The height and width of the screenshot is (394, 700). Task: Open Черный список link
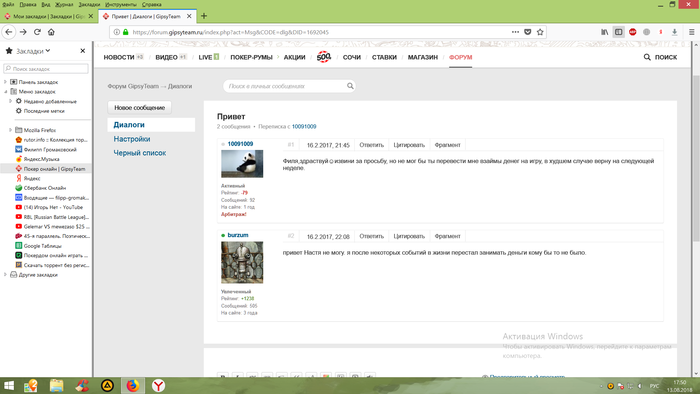pos(140,153)
